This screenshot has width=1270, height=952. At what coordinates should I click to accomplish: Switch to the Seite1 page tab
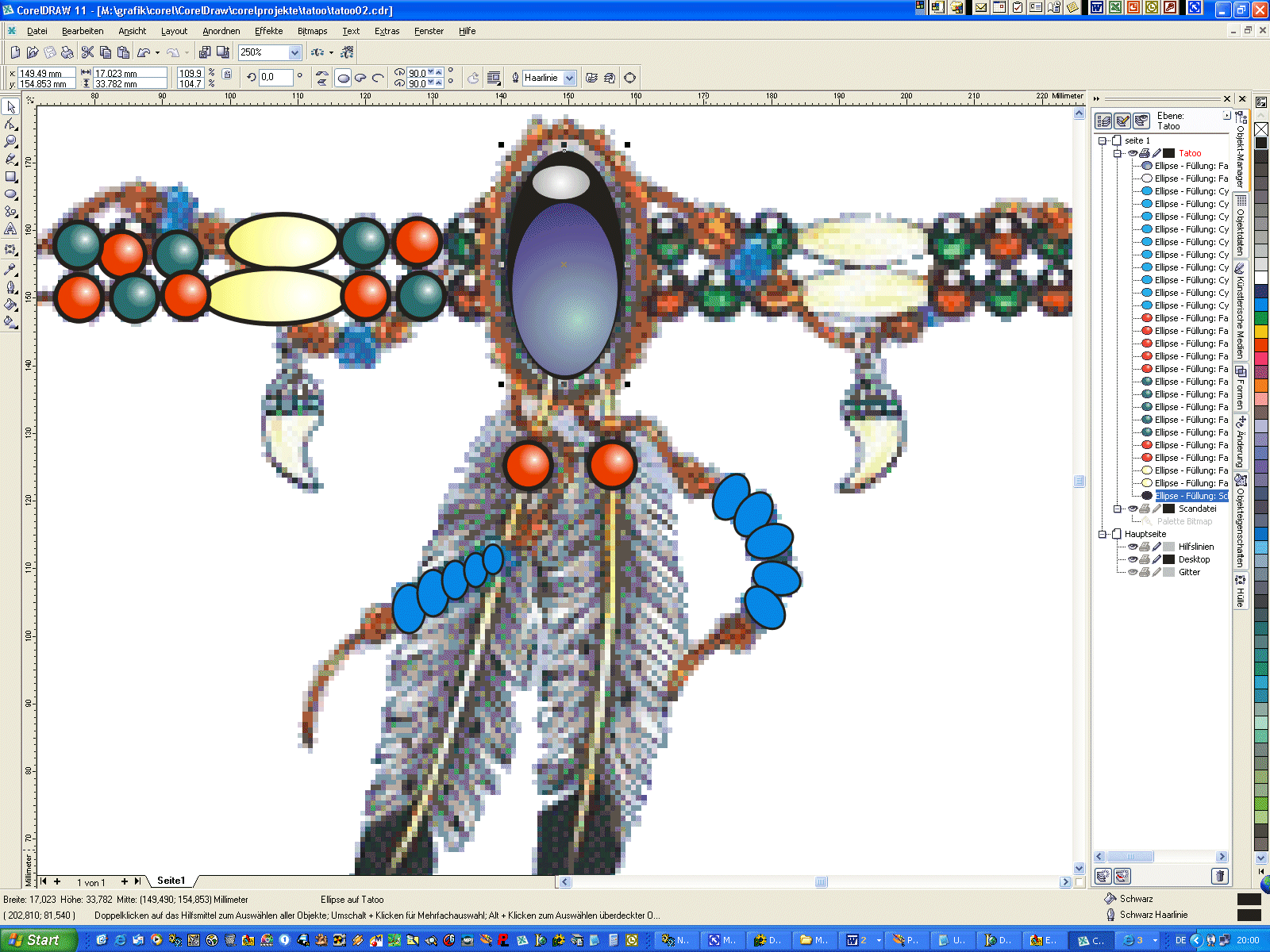coord(171,881)
